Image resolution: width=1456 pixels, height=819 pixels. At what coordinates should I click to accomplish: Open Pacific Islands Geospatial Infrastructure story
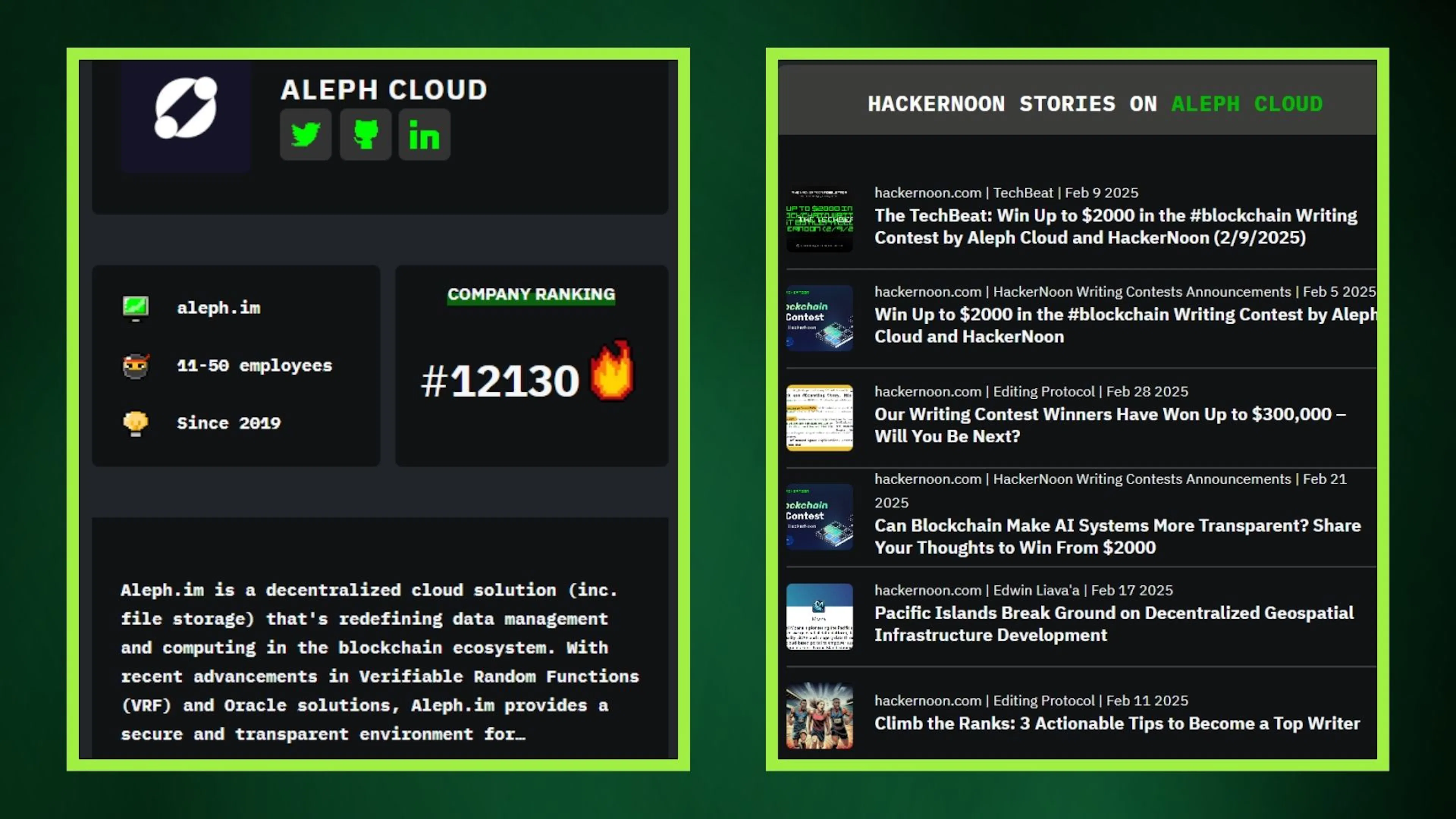[1114, 624]
